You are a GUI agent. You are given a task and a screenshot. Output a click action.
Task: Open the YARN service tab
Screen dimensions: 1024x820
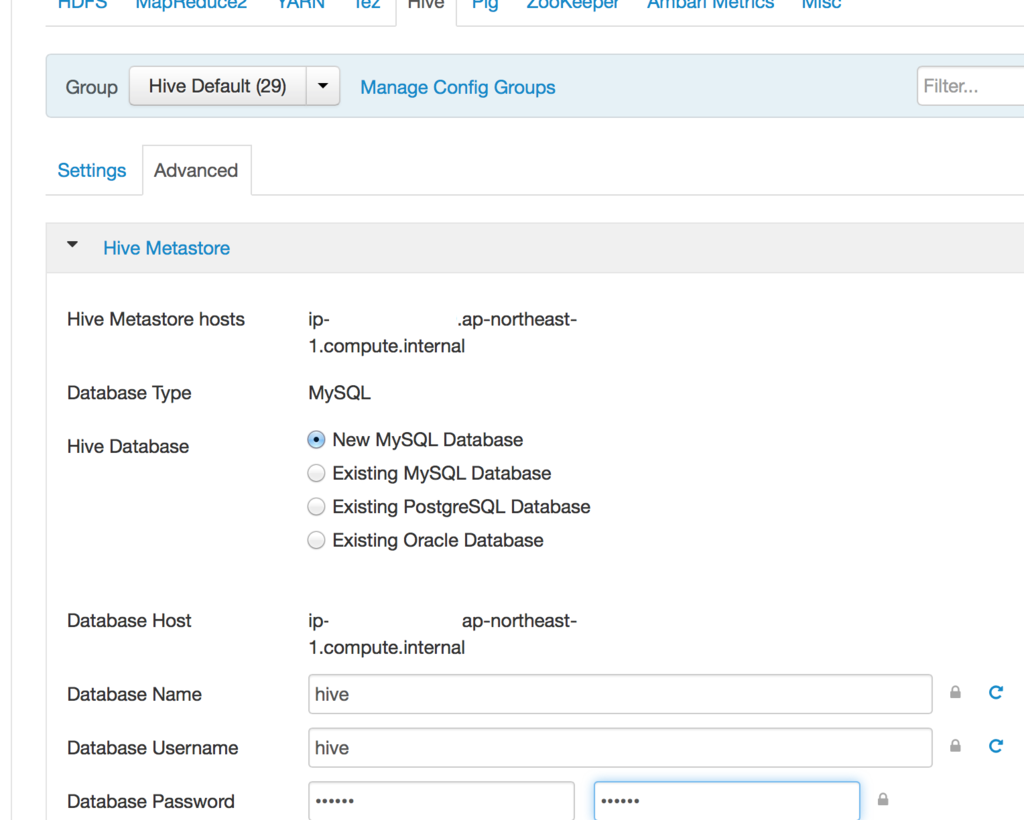pyautogui.click(x=301, y=4)
